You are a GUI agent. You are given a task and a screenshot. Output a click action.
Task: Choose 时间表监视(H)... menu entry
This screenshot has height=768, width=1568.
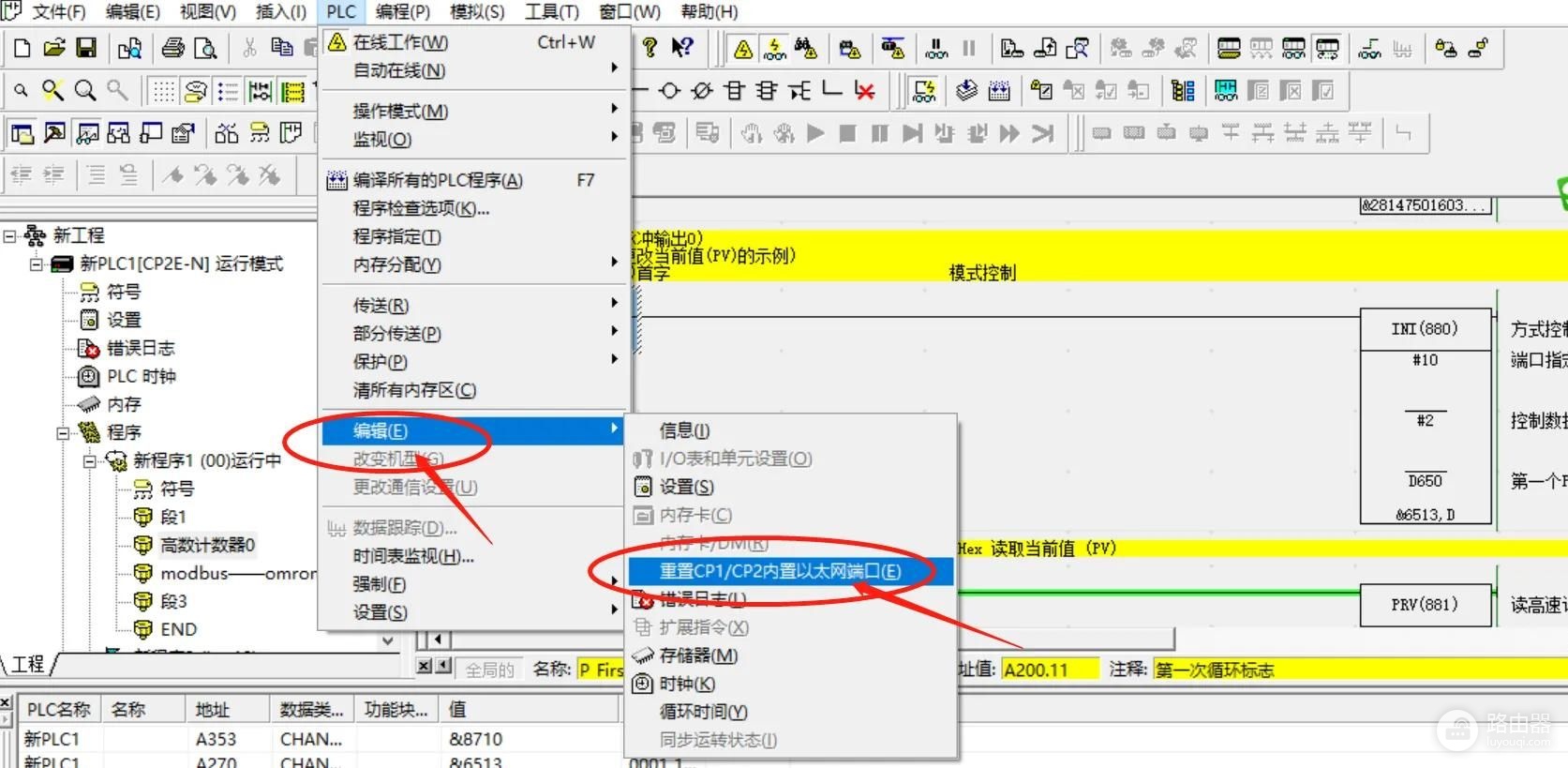pos(473,556)
